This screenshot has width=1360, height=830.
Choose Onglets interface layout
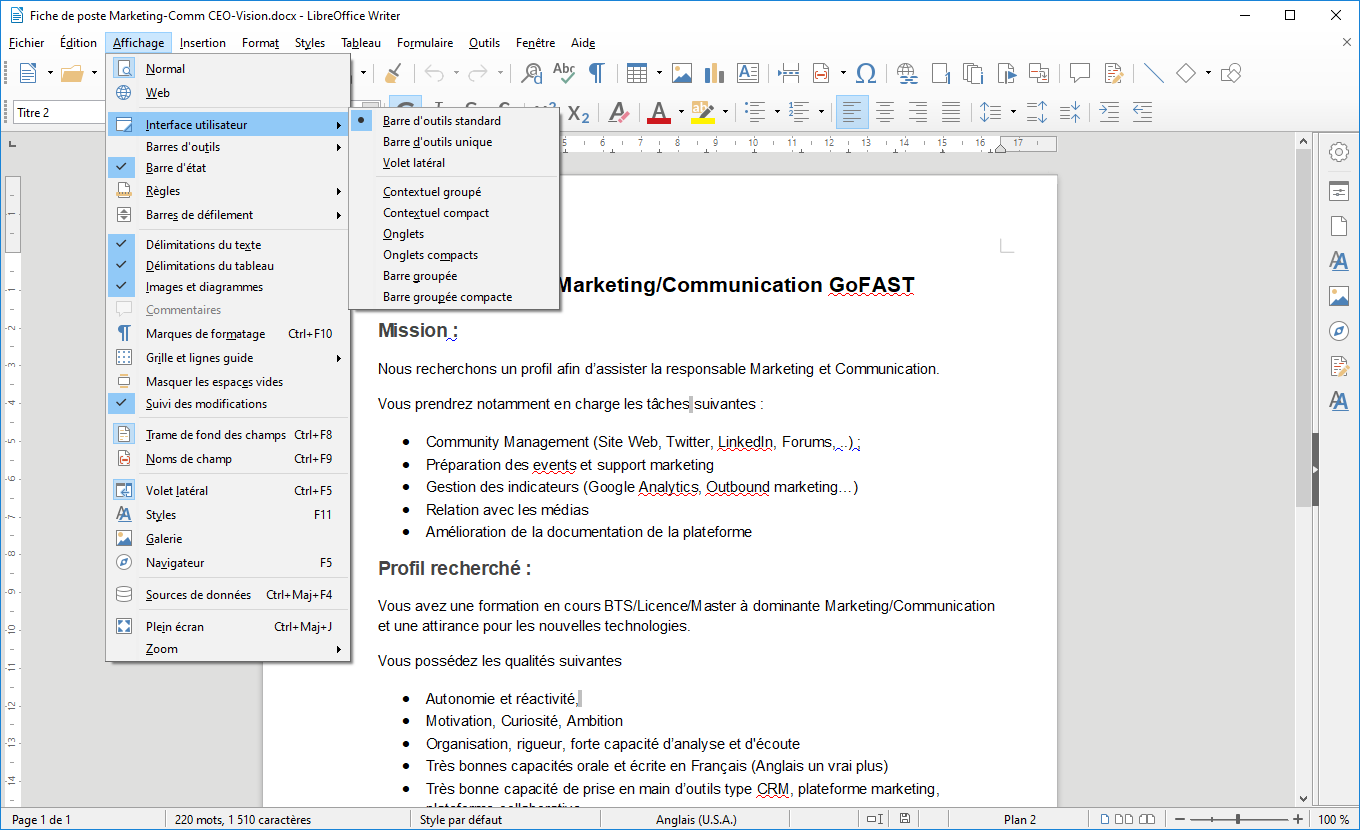point(403,234)
